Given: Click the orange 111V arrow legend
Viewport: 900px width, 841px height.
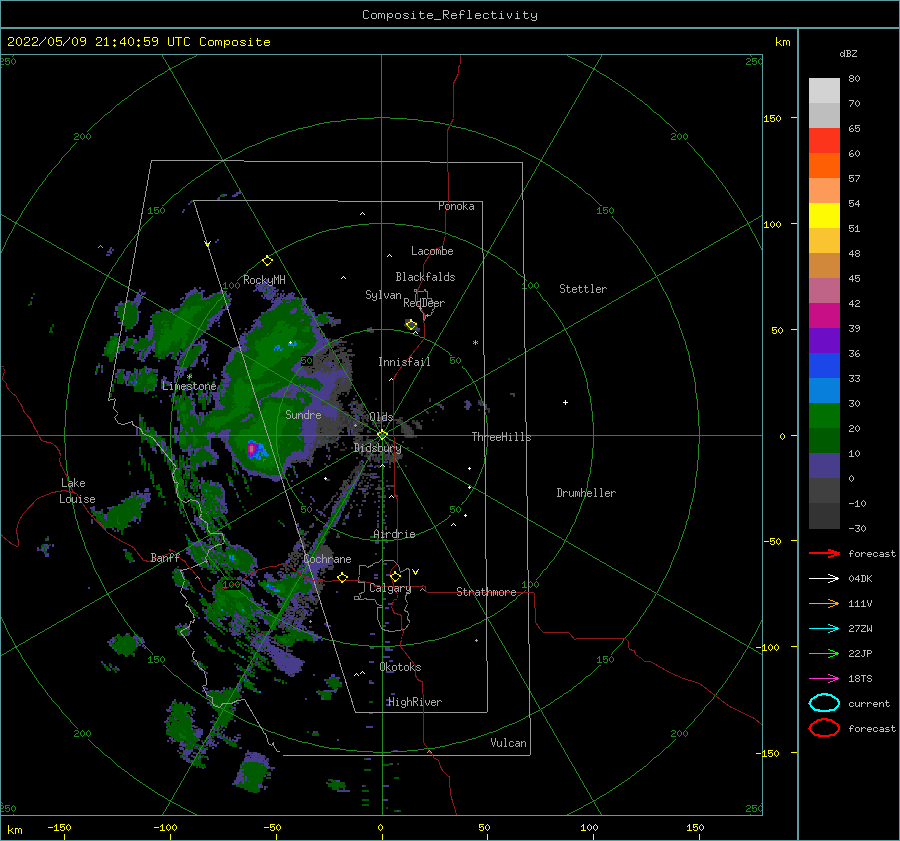Looking at the screenshot, I should 824,603.
